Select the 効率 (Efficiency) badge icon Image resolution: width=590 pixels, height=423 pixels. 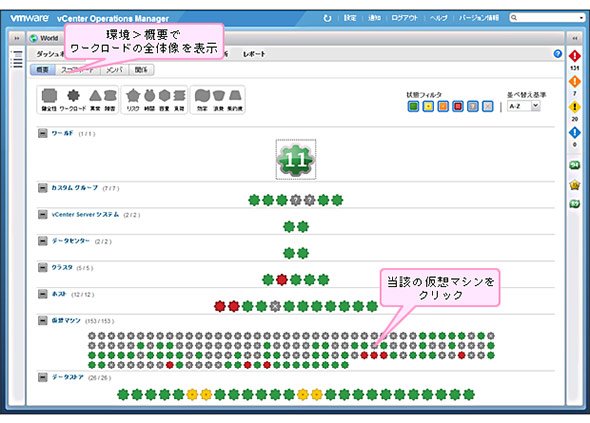tap(202, 96)
